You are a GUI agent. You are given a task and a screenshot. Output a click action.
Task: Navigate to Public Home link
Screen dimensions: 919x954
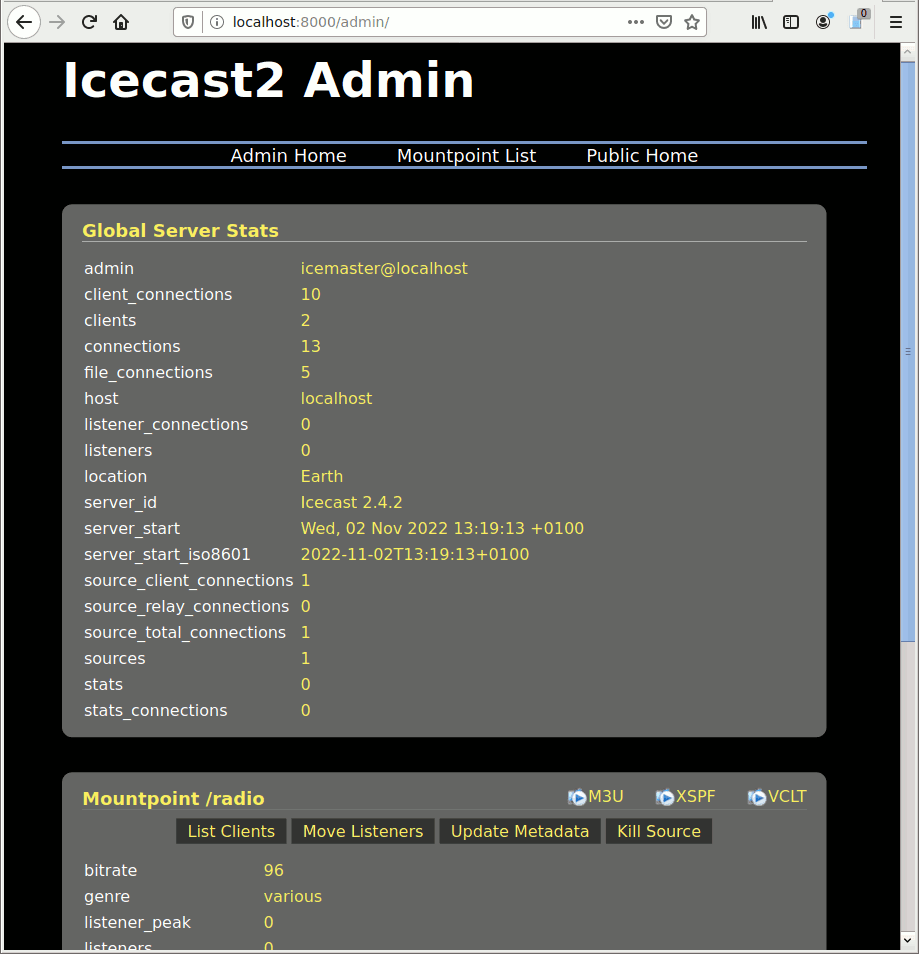(x=642, y=156)
